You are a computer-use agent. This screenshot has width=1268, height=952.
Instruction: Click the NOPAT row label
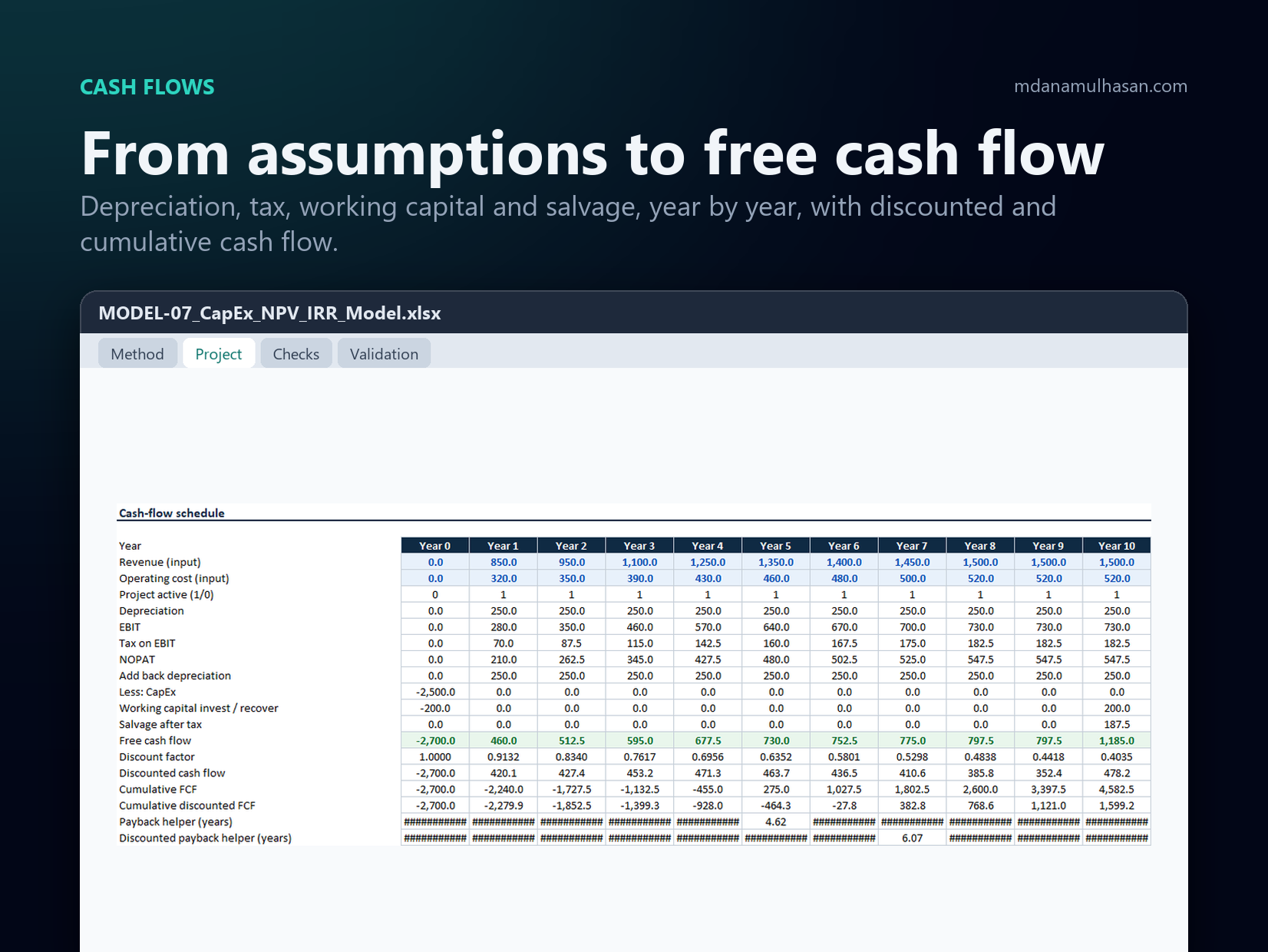tap(137, 659)
